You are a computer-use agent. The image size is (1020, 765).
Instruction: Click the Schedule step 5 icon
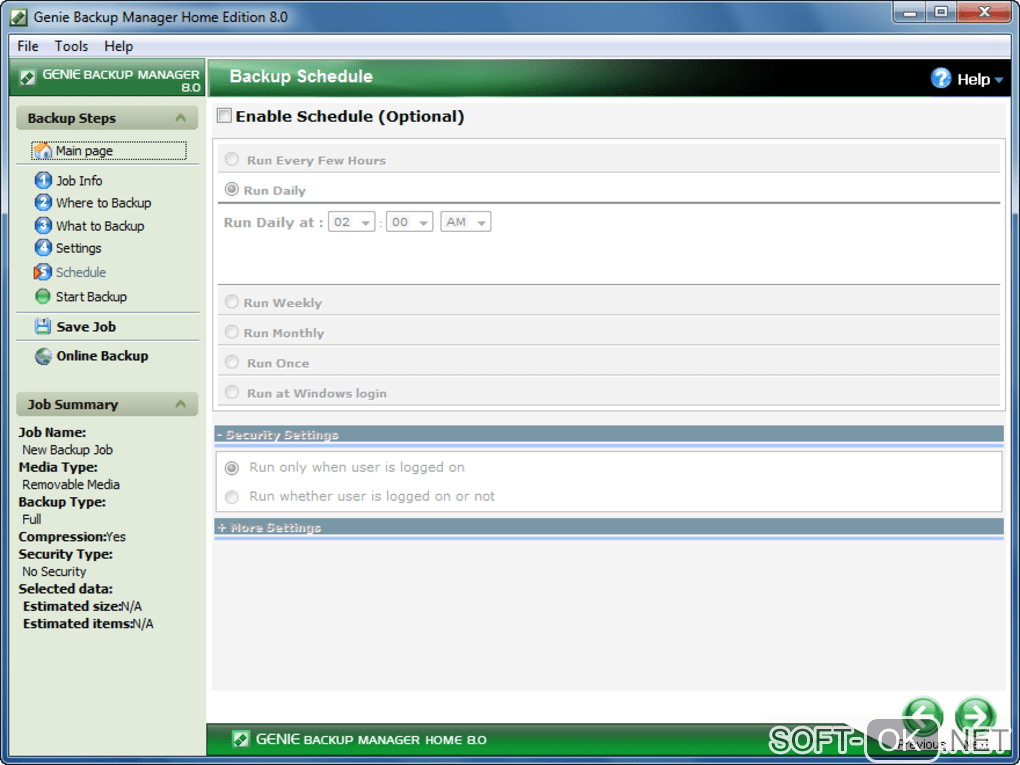(42, 272)
